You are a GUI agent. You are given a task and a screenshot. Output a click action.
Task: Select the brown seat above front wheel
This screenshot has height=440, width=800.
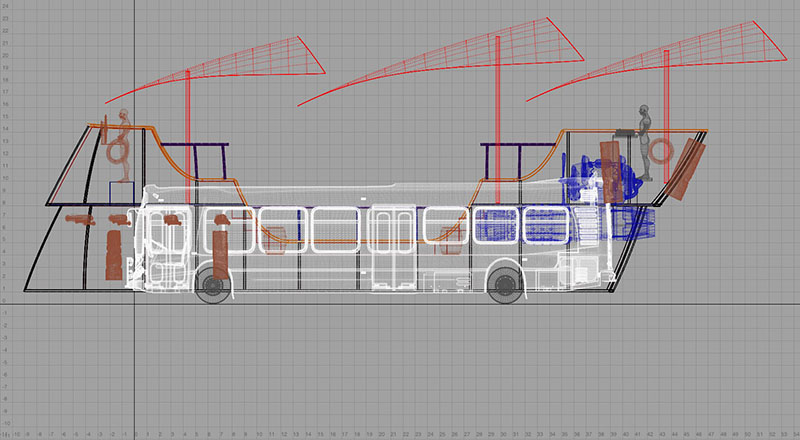pos(220,254)
